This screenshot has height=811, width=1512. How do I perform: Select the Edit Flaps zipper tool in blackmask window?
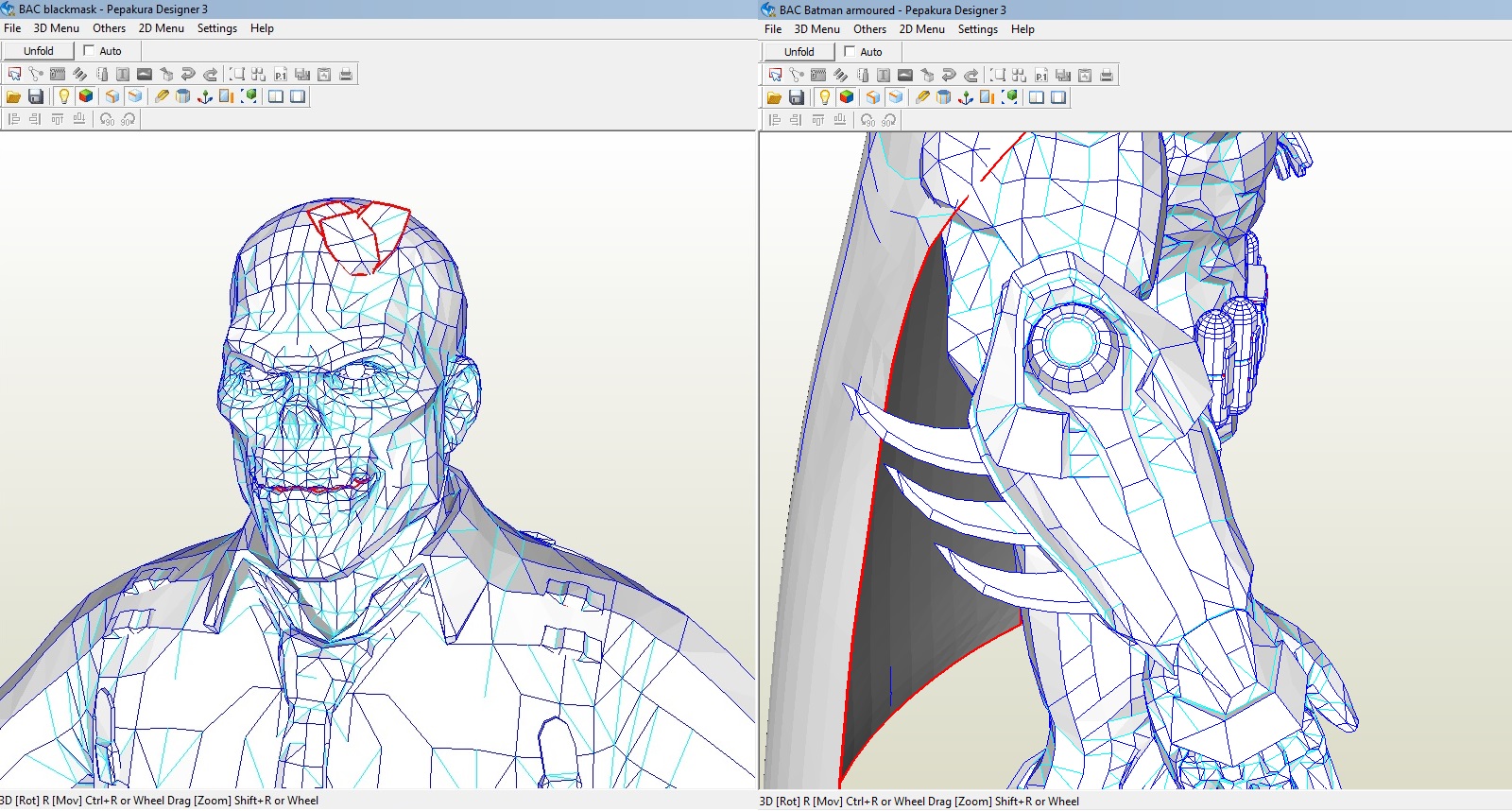pyautogui.click(x=58, y=74)
